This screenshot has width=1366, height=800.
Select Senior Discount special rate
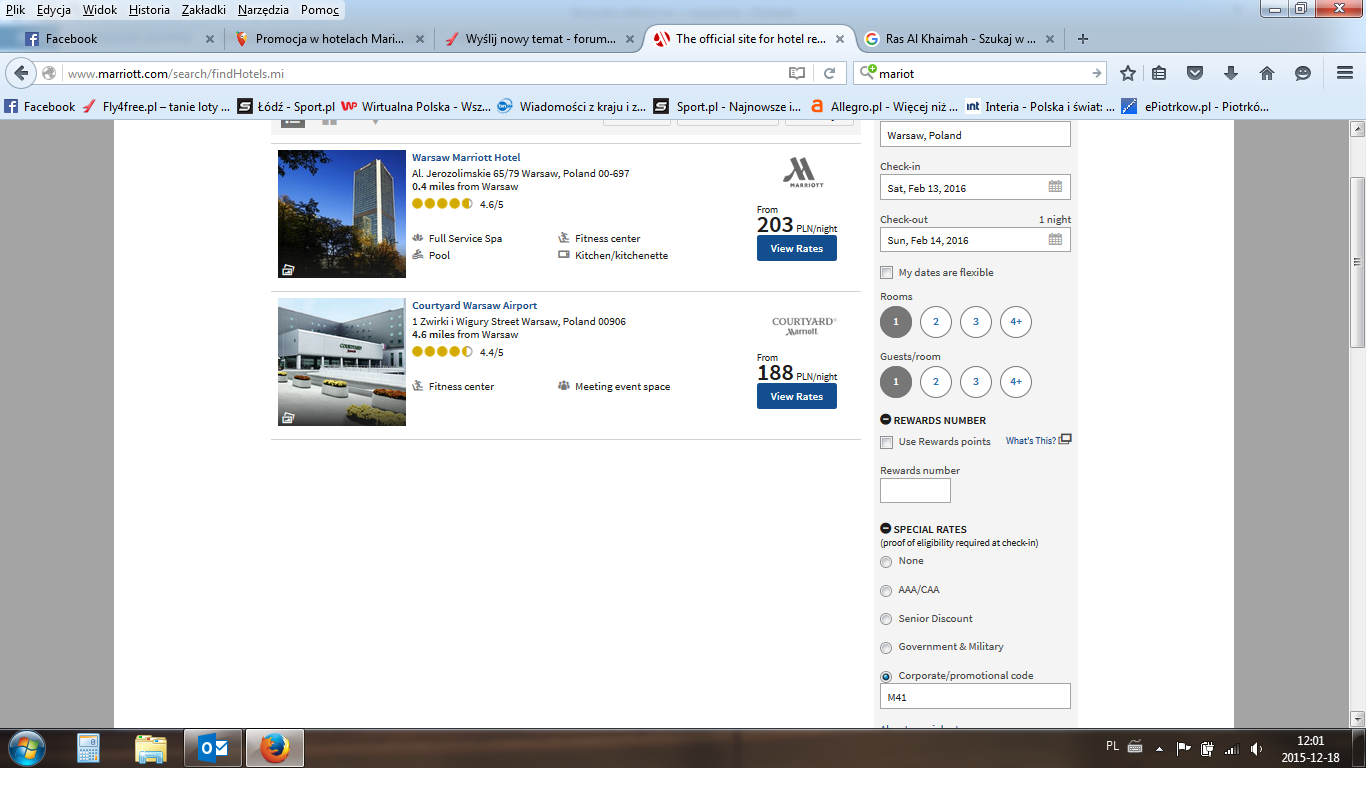(886, 619)
